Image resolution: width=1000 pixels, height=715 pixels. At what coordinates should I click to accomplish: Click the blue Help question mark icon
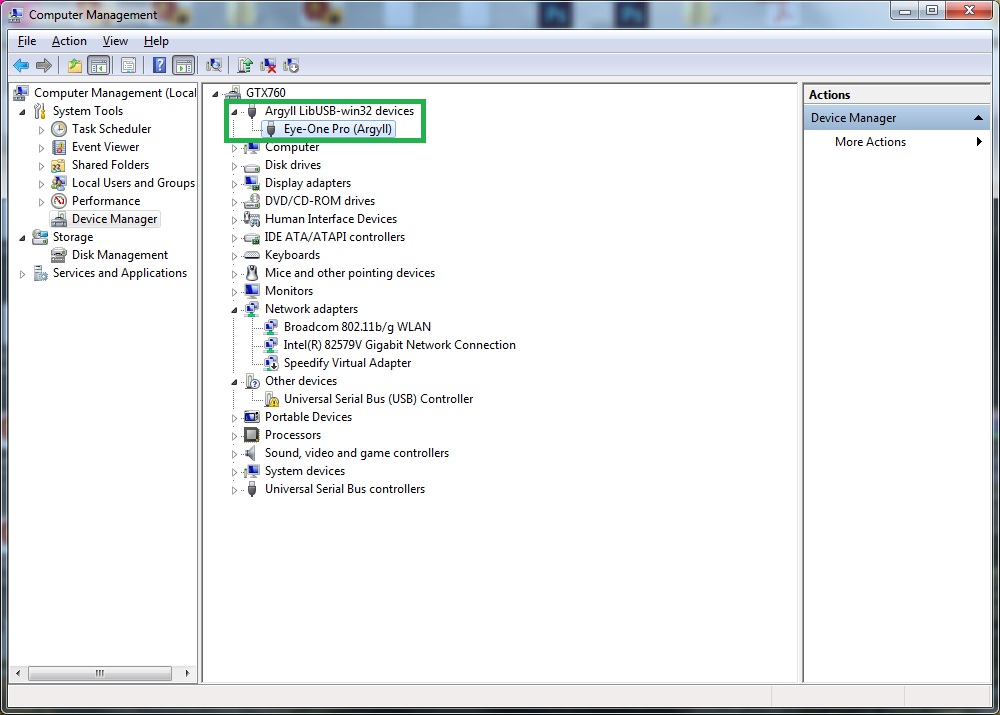point(159,66)
